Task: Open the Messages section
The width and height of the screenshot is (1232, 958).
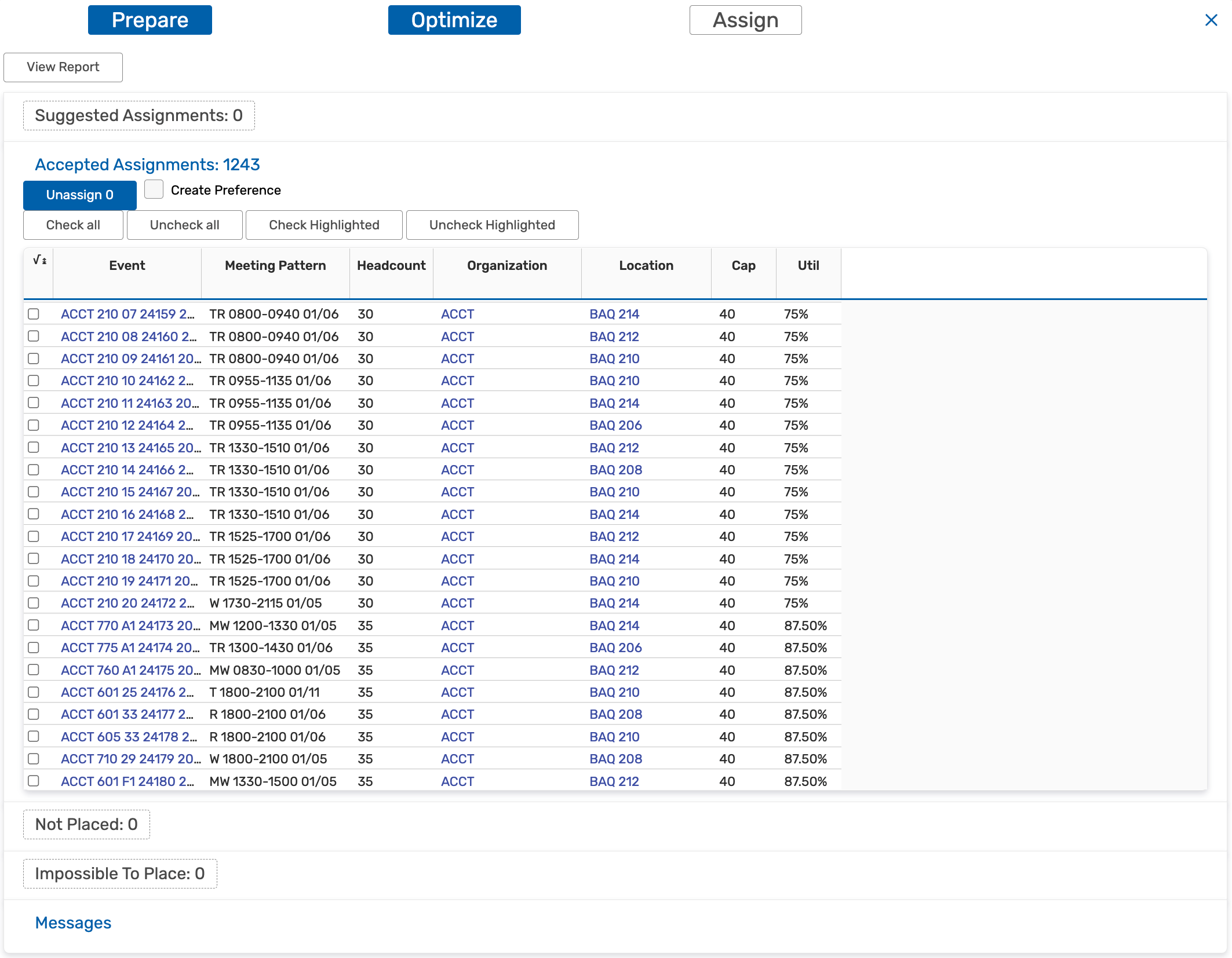Action: click(x=73, y=923)
